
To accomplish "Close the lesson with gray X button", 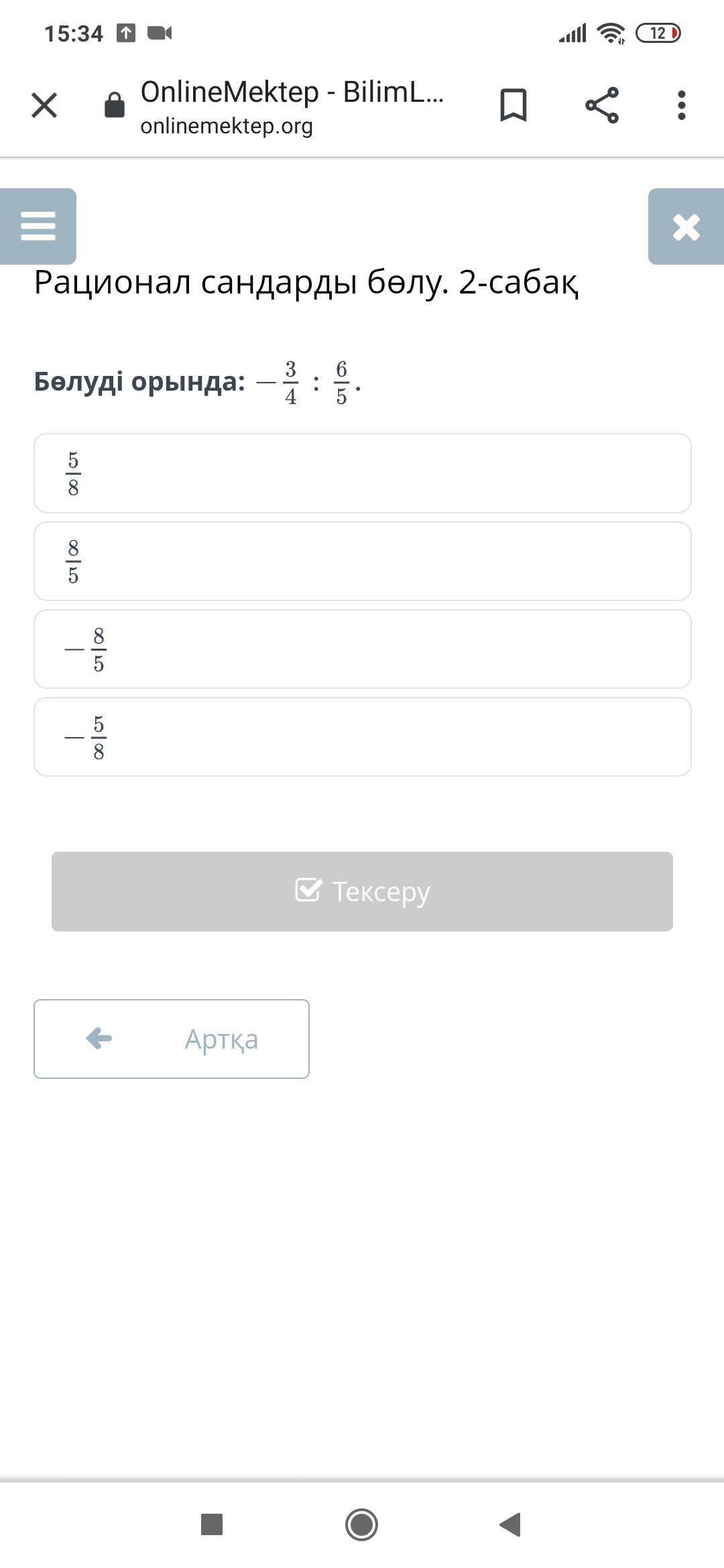I will pyautogui.click(x=686, y=226).
